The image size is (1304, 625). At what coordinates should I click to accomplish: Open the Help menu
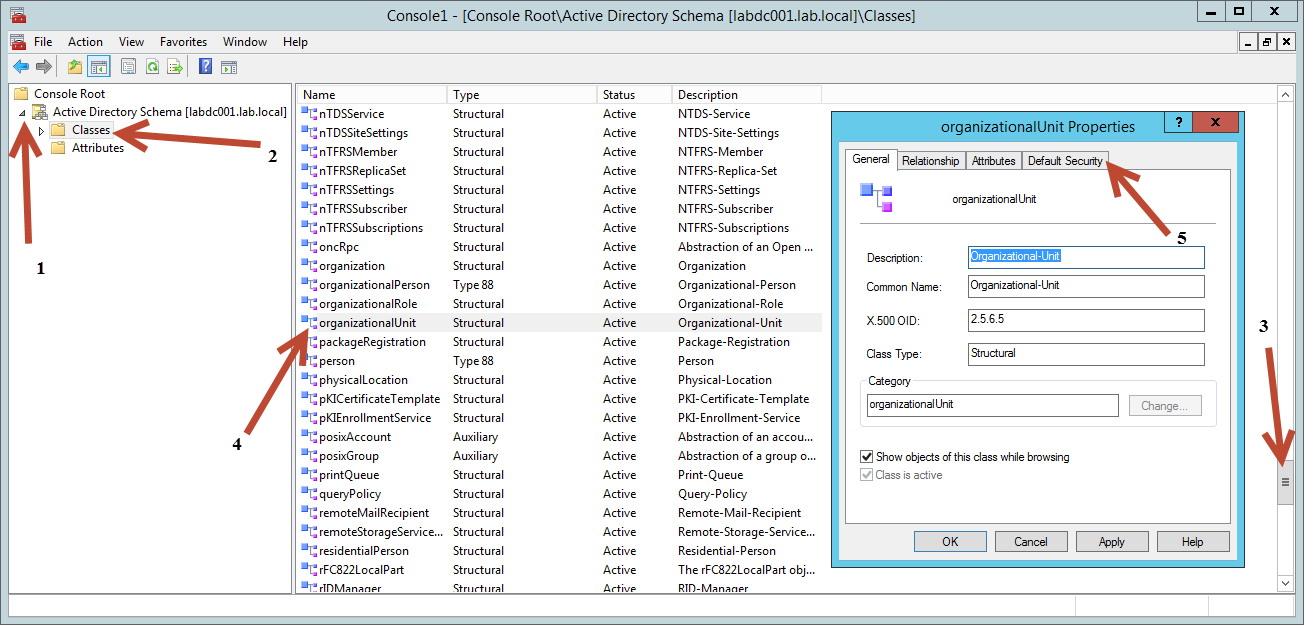coord(295,42)
